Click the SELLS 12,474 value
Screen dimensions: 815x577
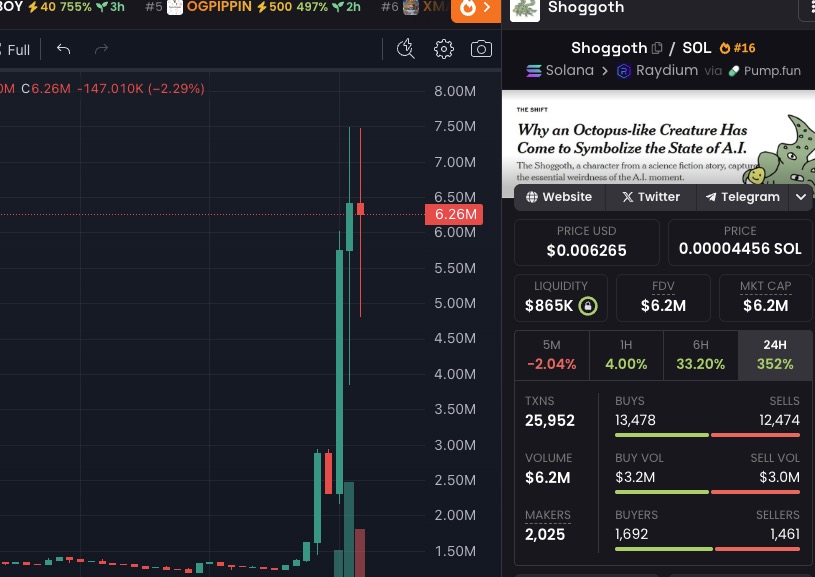779,420
